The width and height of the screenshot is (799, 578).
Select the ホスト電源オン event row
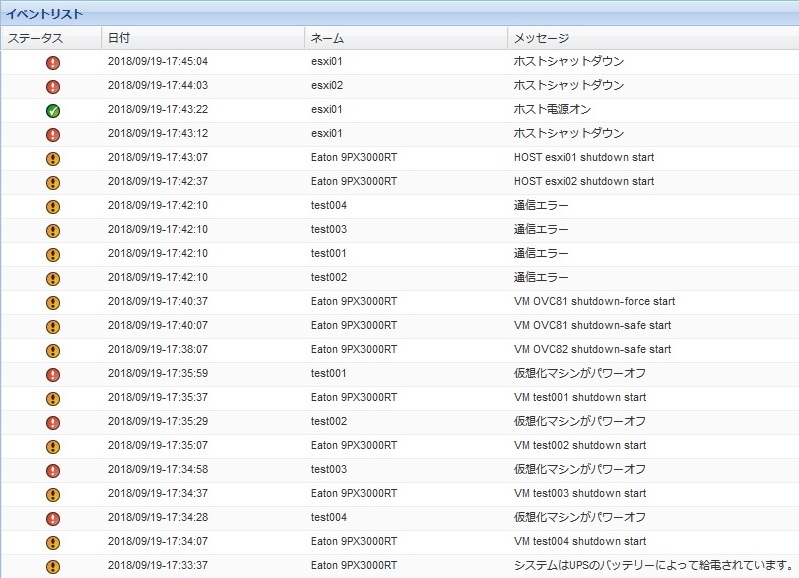[554, 110]
